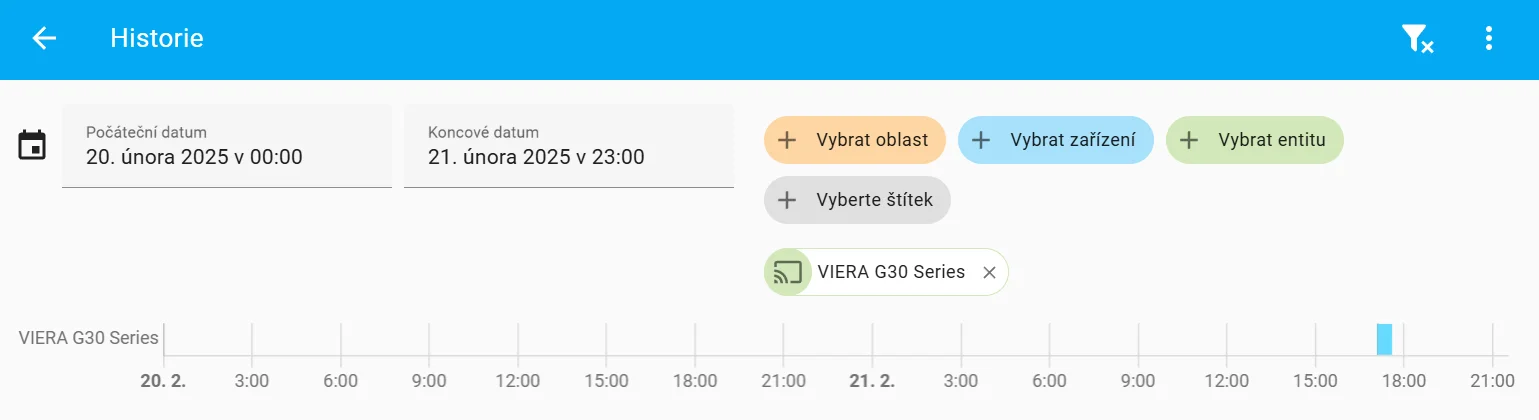Edit the Koncové datum field
Screen dimensions: 1539x420
coord(569,146)
